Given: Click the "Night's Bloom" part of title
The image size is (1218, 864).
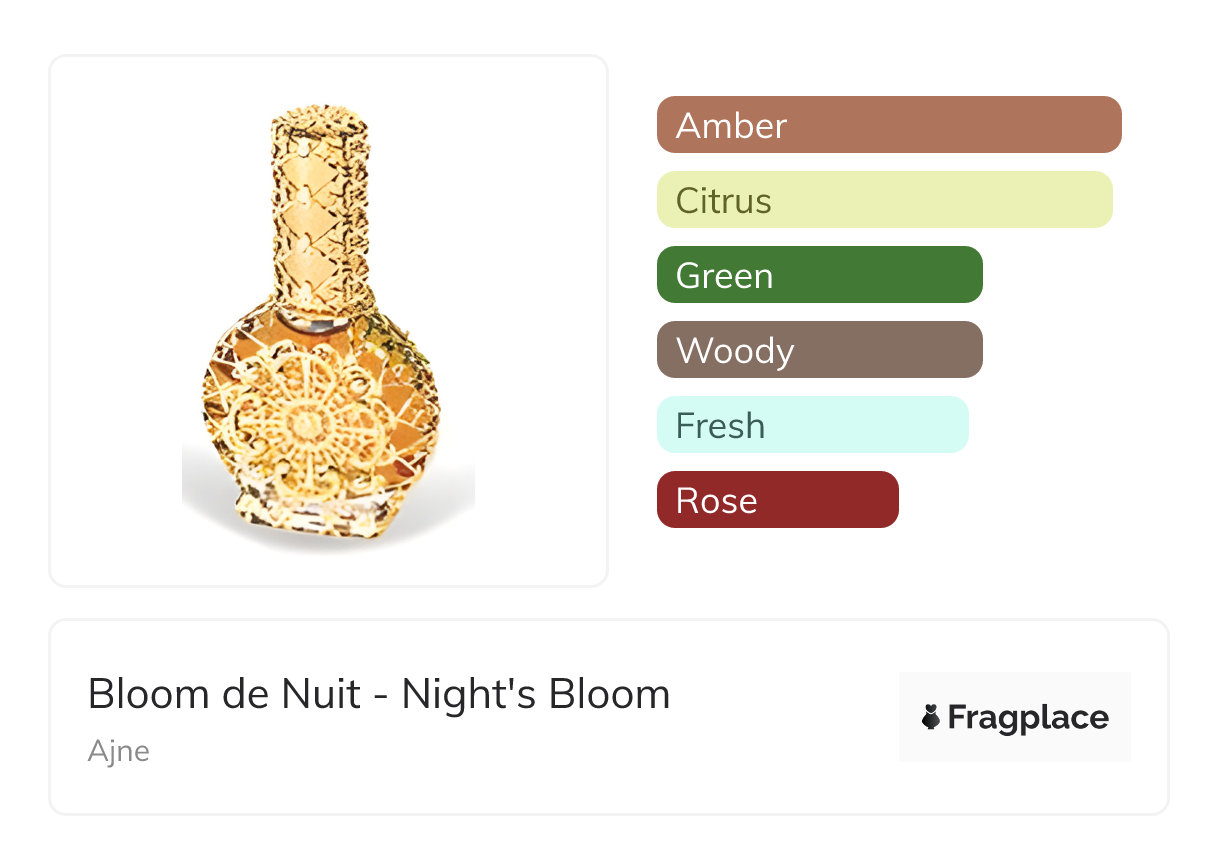Looking at the screenshot, I should click(536, 694).
